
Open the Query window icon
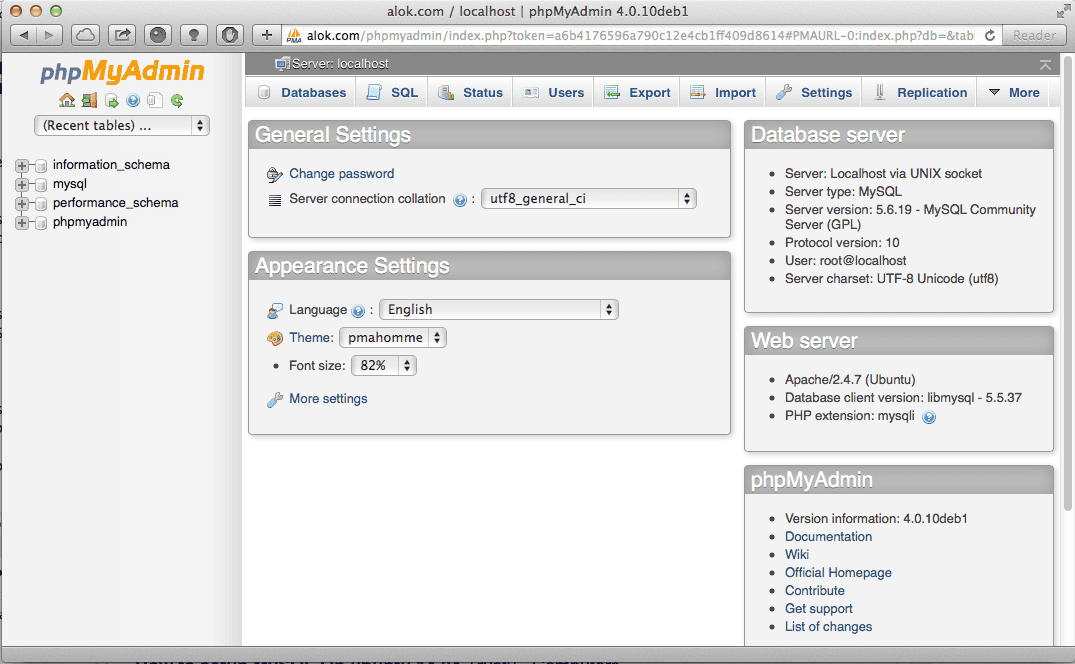pyautogui.click(x=111, y=100)
